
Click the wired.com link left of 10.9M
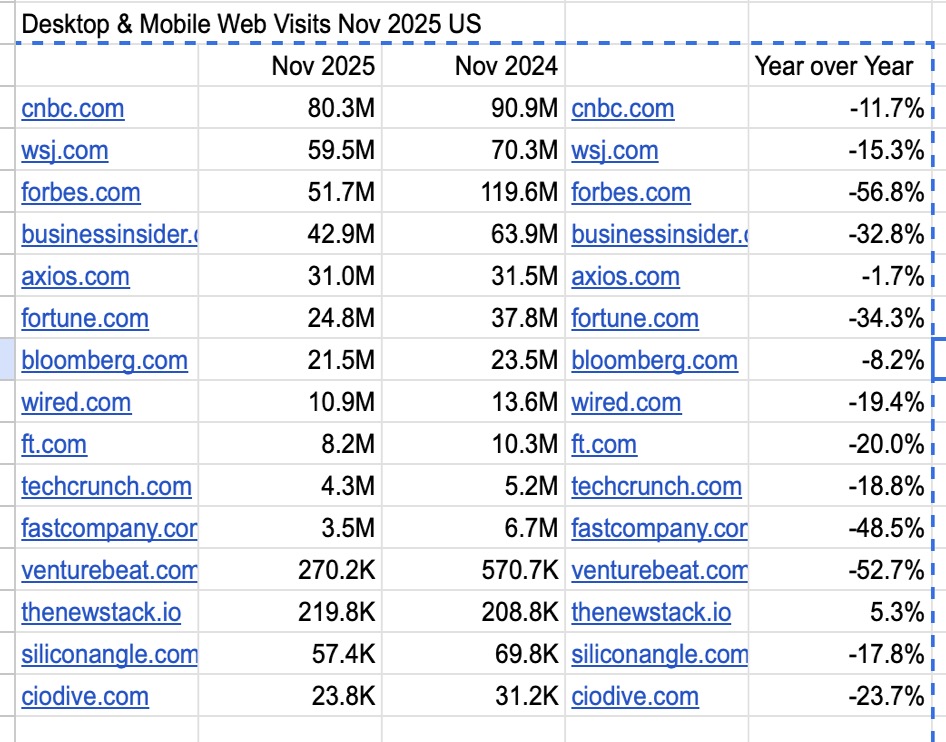pos(76,403)
